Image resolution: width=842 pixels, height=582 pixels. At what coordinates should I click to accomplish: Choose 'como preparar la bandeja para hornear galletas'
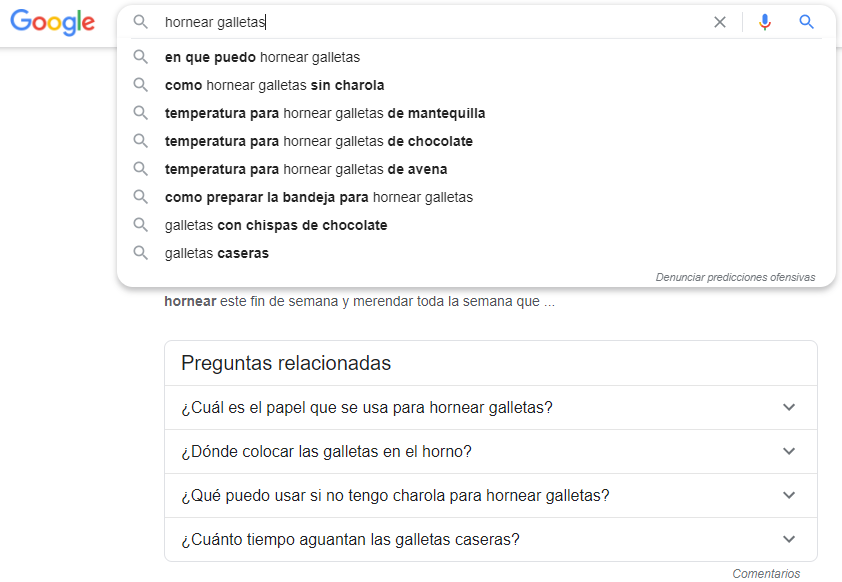[319, 197]
